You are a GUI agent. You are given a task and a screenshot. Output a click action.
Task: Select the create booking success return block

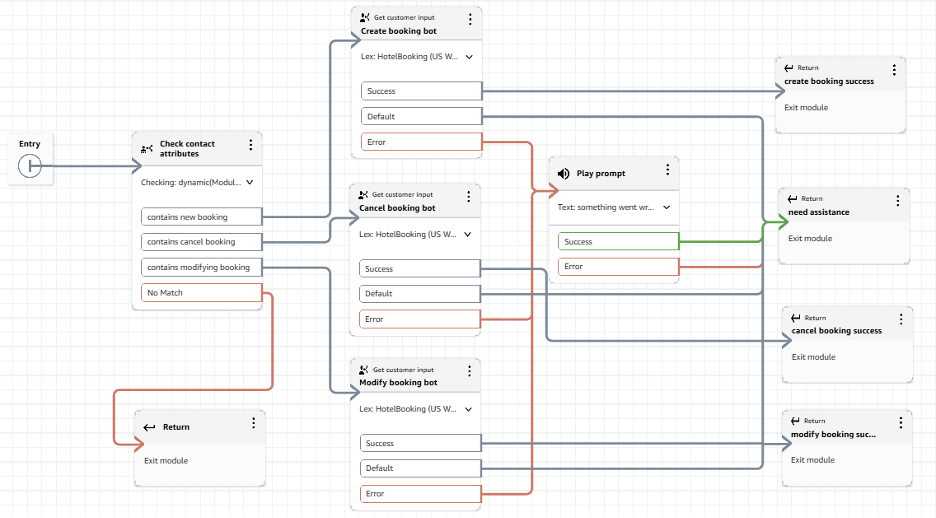[839, 81]
